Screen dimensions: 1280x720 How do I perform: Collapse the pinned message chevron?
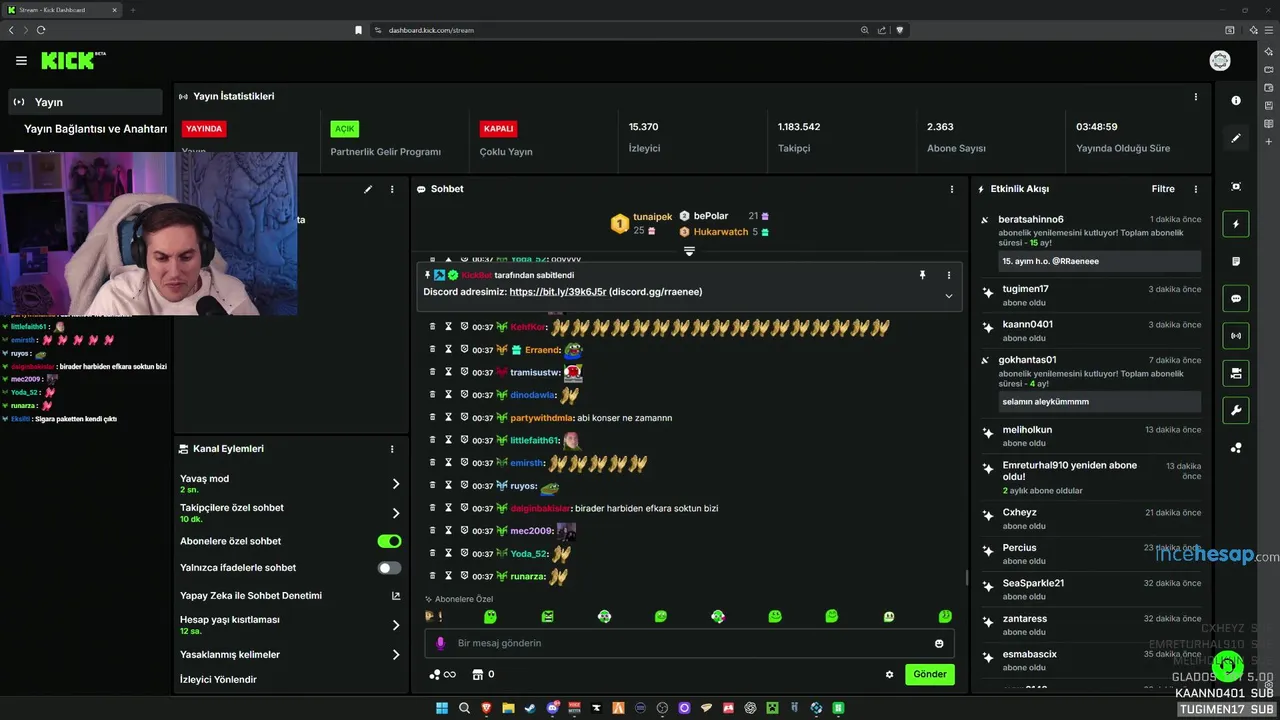click(x=949, y=296)
